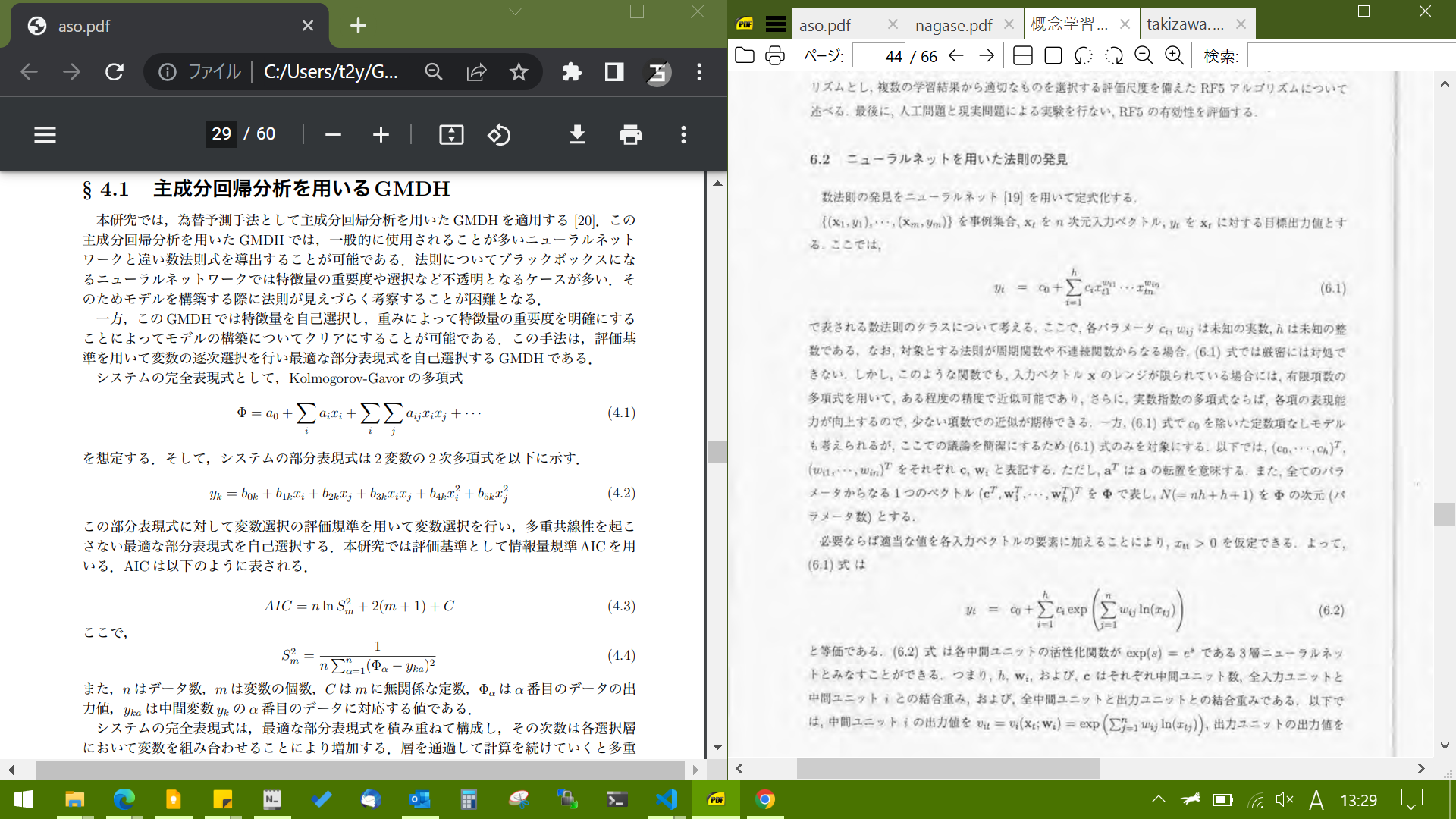1456x819 pixels.
Task: Close the aso.pdf tab in SumatraPDF
Action: pyautogui.click(x=893, y=24)
